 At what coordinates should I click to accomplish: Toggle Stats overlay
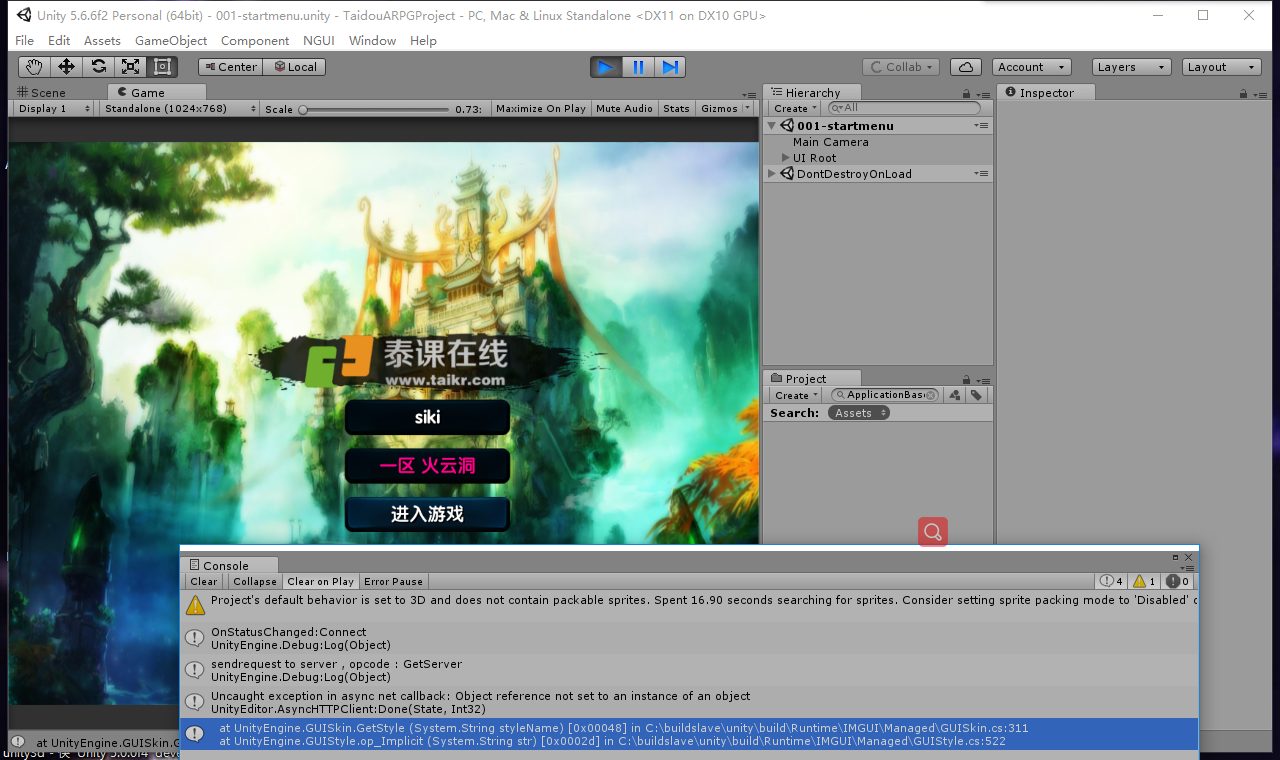[x=677, y=108]
